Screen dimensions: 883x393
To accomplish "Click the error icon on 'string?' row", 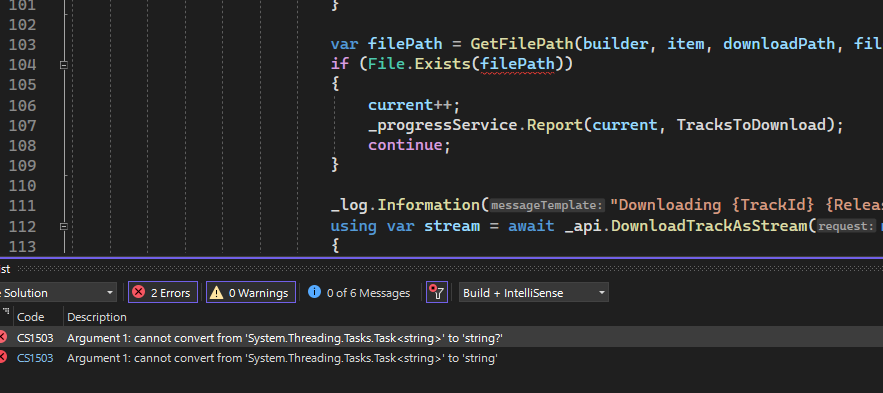I will click(x=3, y=337).
